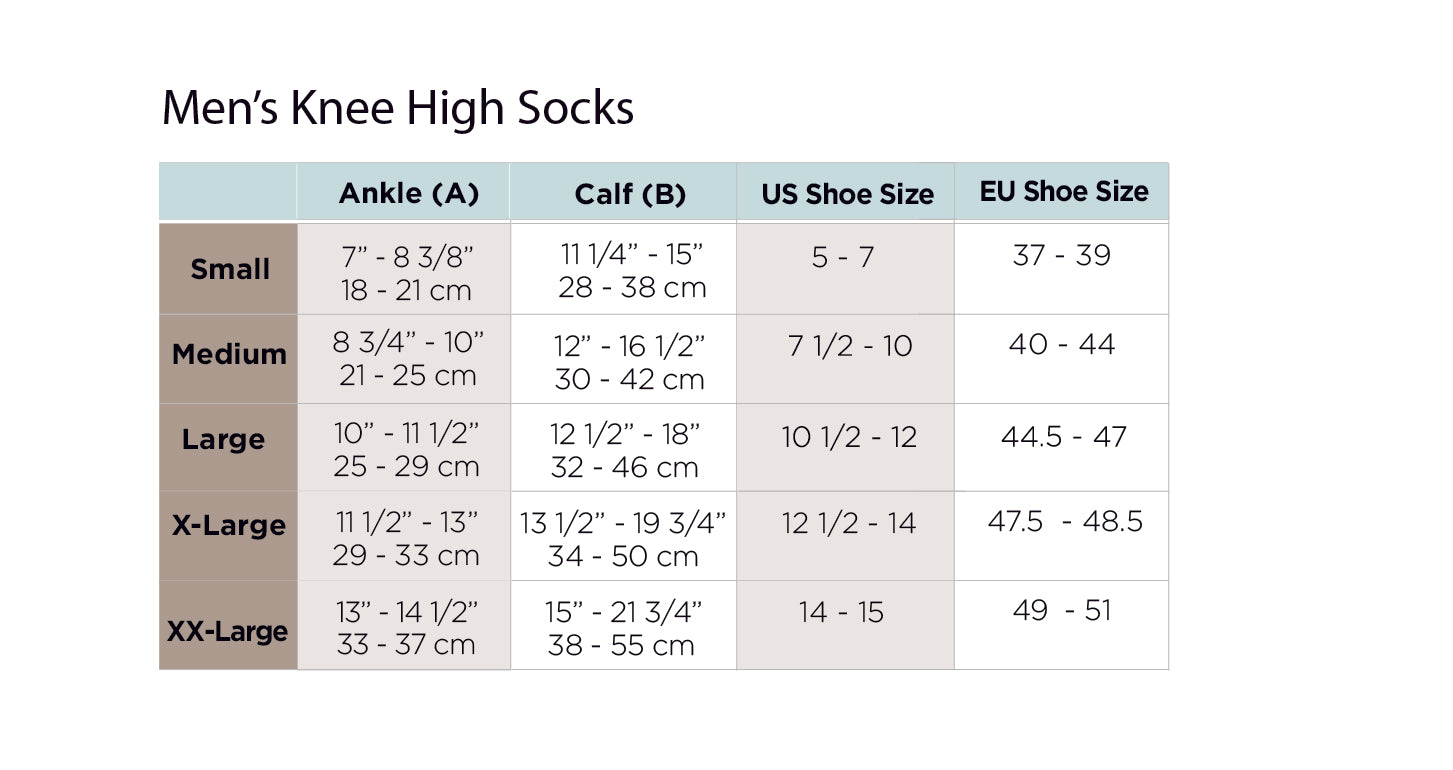Viewport: 1453px width, 770px height.
Task: Click the Small ankle measurement cell
Action: pyautogui.click(x=406, y=273)
